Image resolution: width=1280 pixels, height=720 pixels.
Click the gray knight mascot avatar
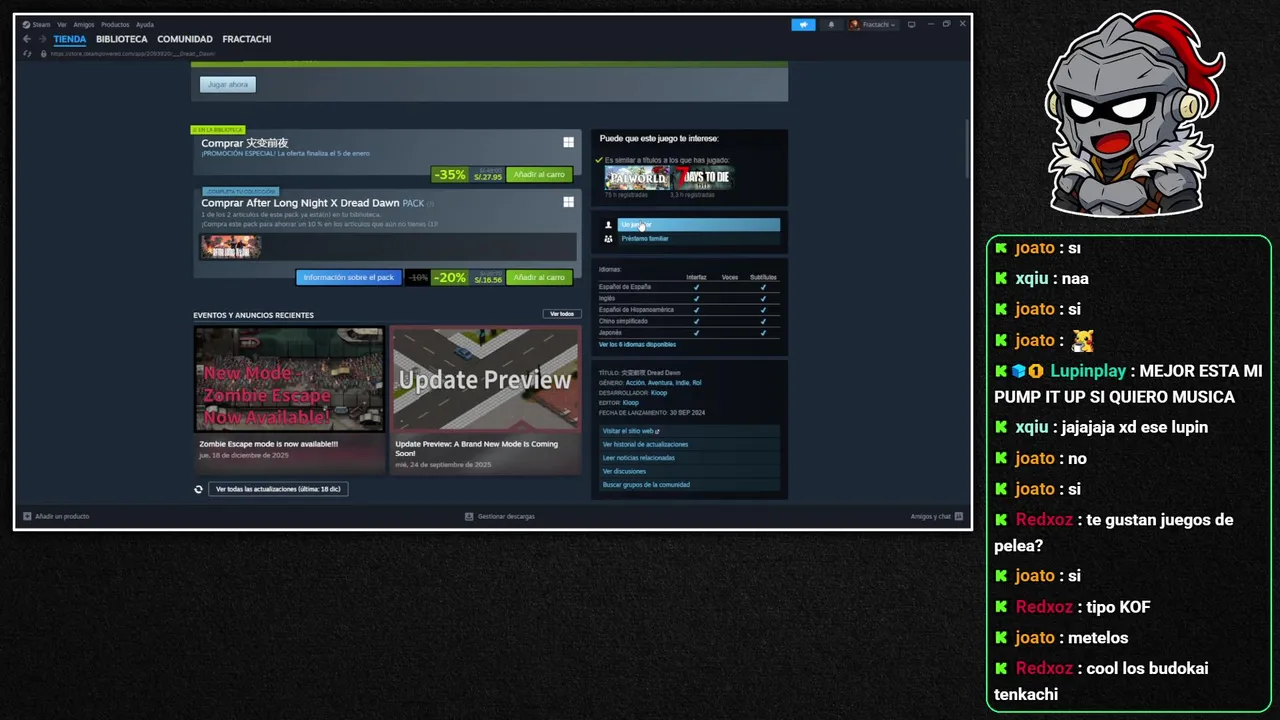(x=1132, y=113)
